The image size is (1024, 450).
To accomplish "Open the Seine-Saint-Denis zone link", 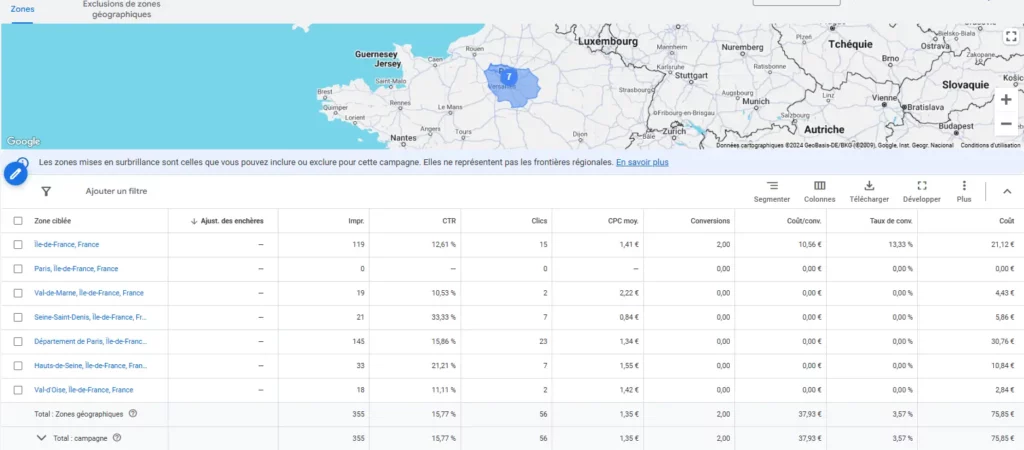I will (90, 317).
